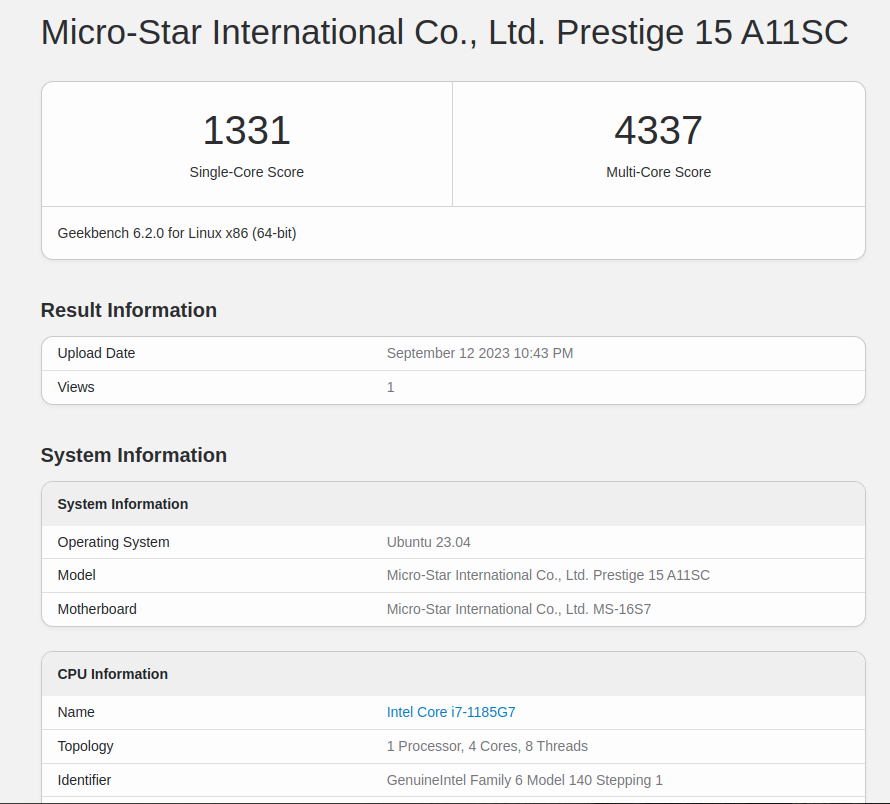Open the Intel Core i7-1185G7 processor link
This screenshot has height=804, width=890.
451,712
